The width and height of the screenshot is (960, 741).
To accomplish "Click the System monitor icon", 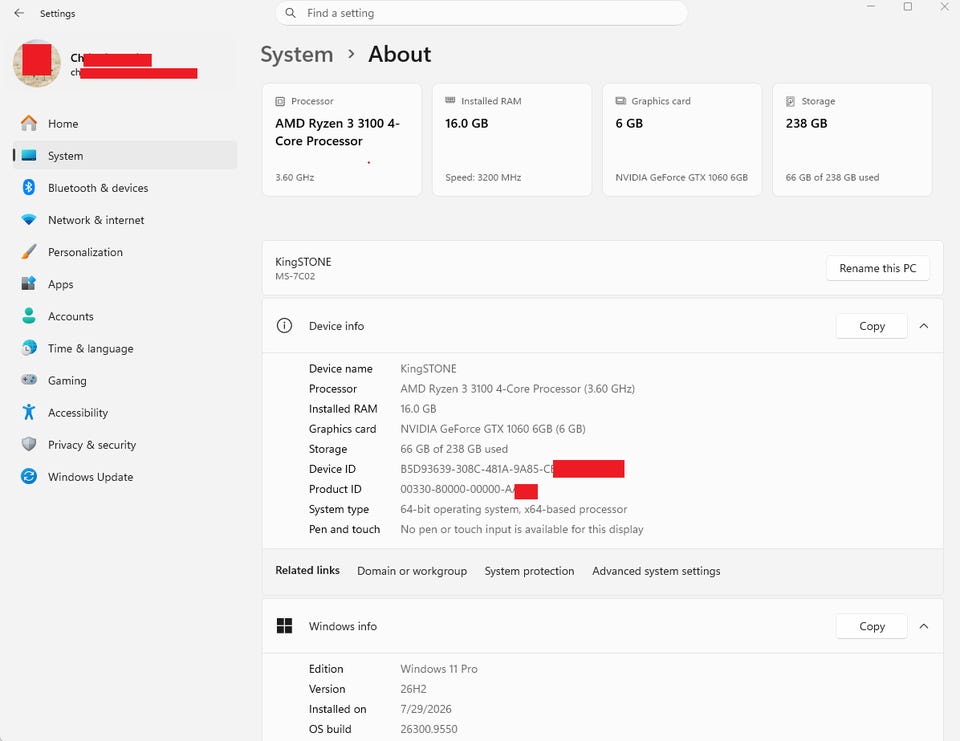I will pyautogui.click(x=29, y=156).
